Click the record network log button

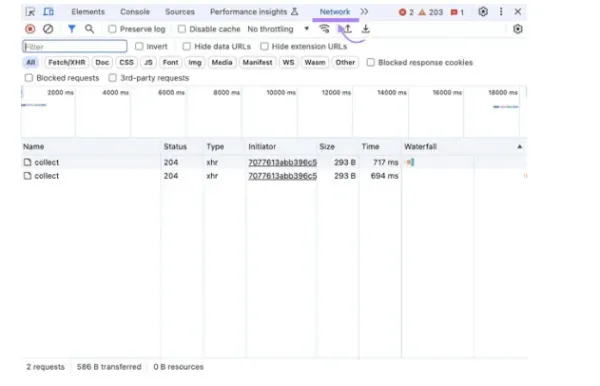click(30, 29)
